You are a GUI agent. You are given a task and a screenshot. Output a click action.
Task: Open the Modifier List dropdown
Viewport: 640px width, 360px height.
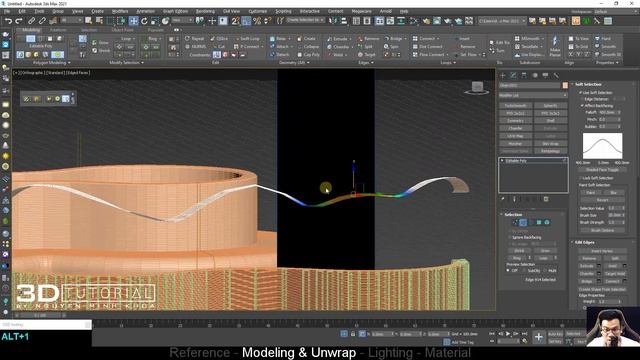click(x=533, y=95)
